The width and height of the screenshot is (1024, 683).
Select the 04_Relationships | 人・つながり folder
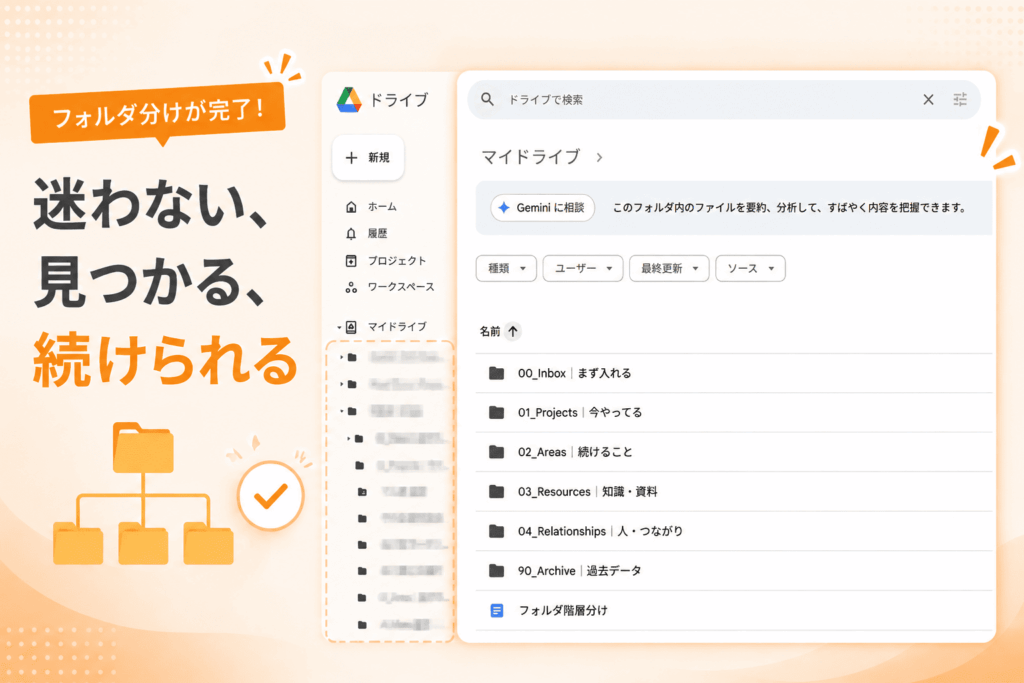(733, 532)
